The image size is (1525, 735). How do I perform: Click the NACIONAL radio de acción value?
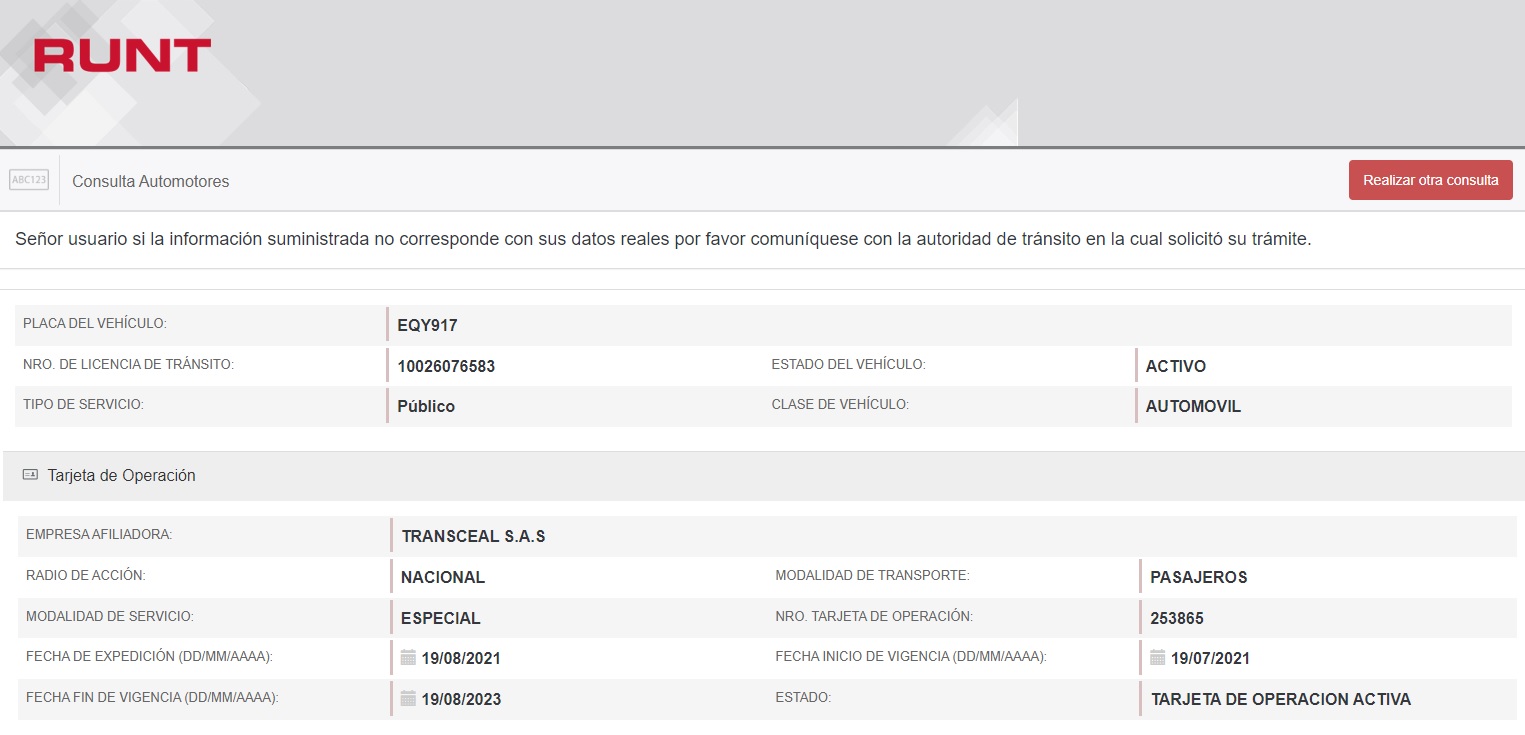tap(443, 577)
